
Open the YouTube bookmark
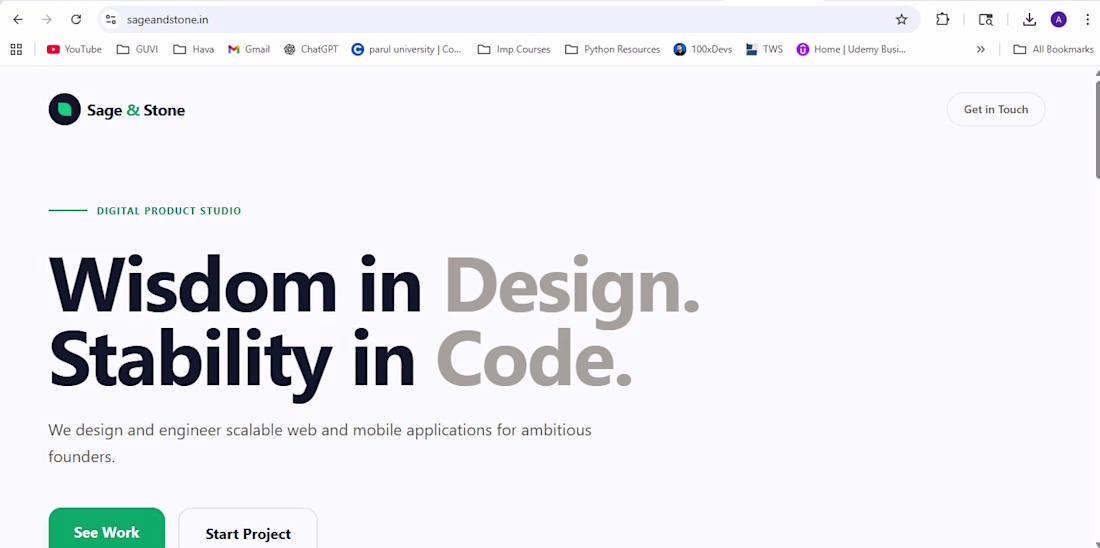click(x=74, y=49)
